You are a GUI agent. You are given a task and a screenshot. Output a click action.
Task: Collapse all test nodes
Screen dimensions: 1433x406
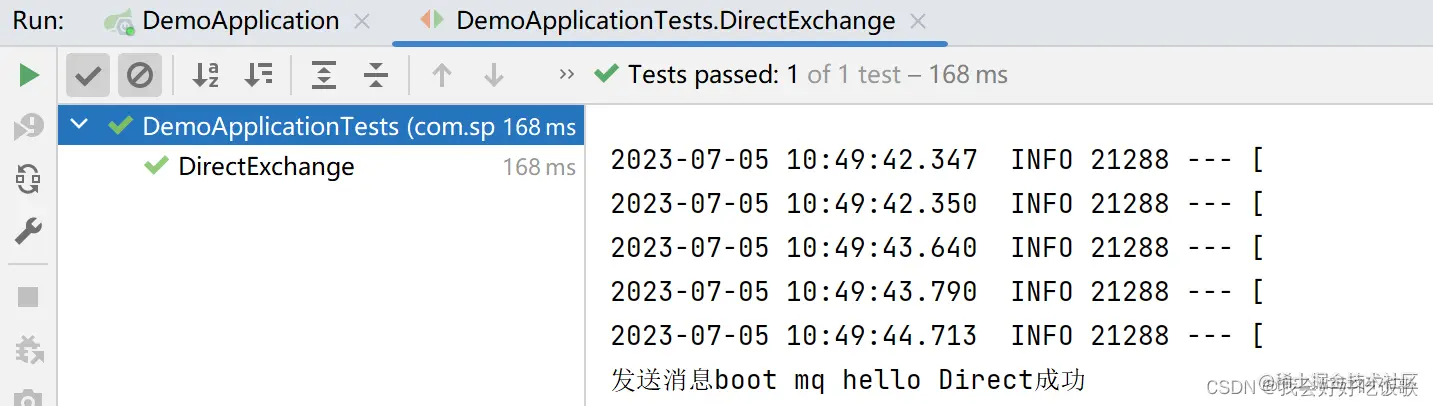tap(375, 75)
